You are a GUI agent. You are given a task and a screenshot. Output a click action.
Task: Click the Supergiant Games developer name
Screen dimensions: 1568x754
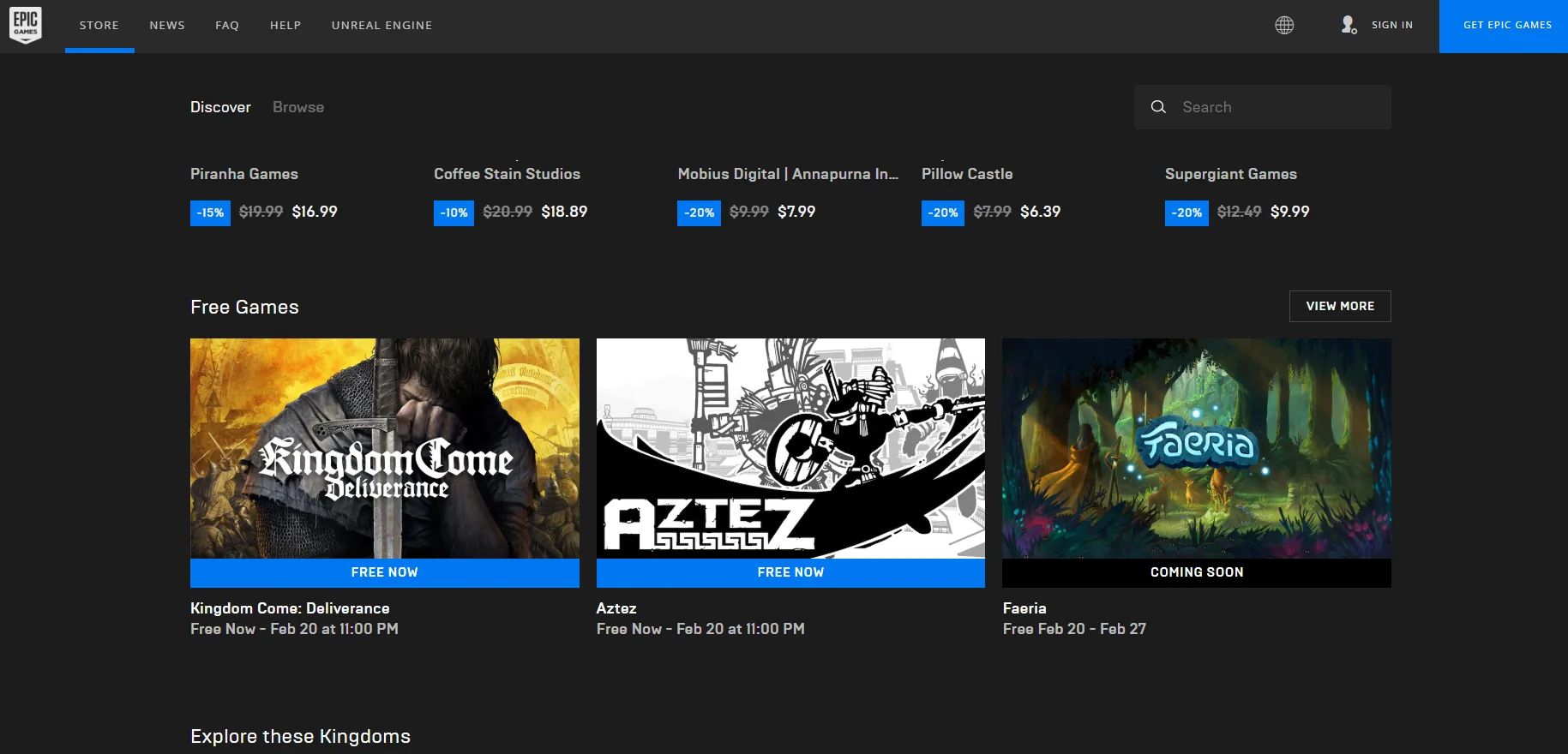[x=1230, y=174]
